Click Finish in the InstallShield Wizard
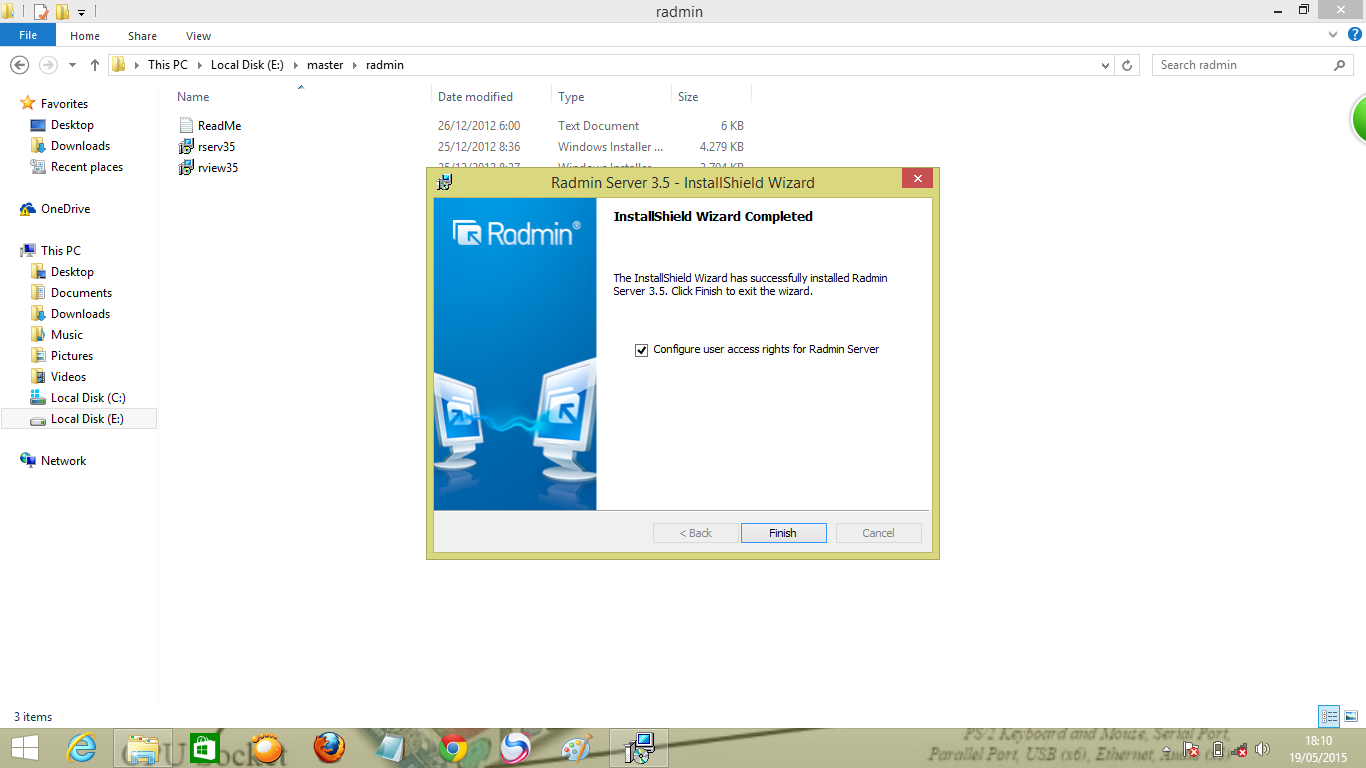 [783, 533]
